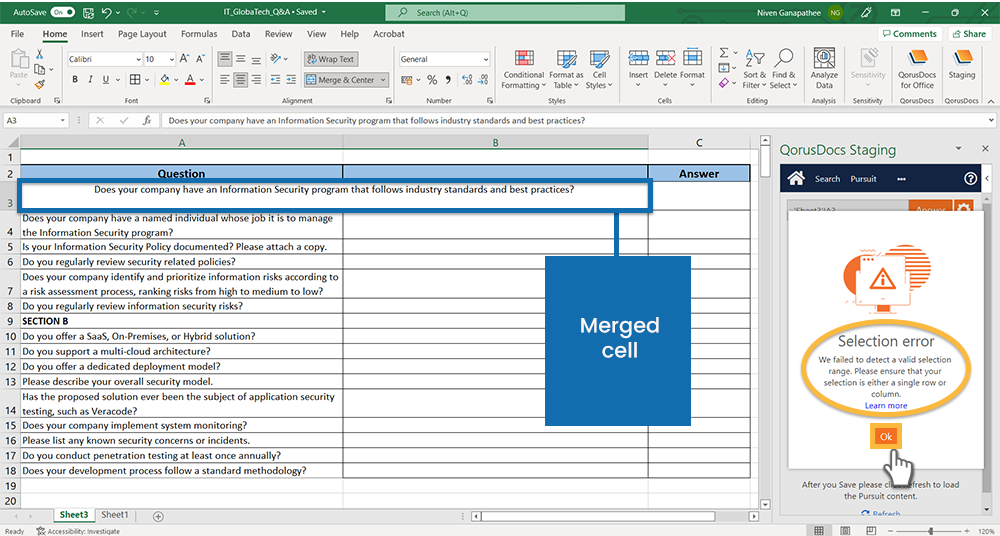Expand Merge & Center dropdown arrow

(383, 80)
